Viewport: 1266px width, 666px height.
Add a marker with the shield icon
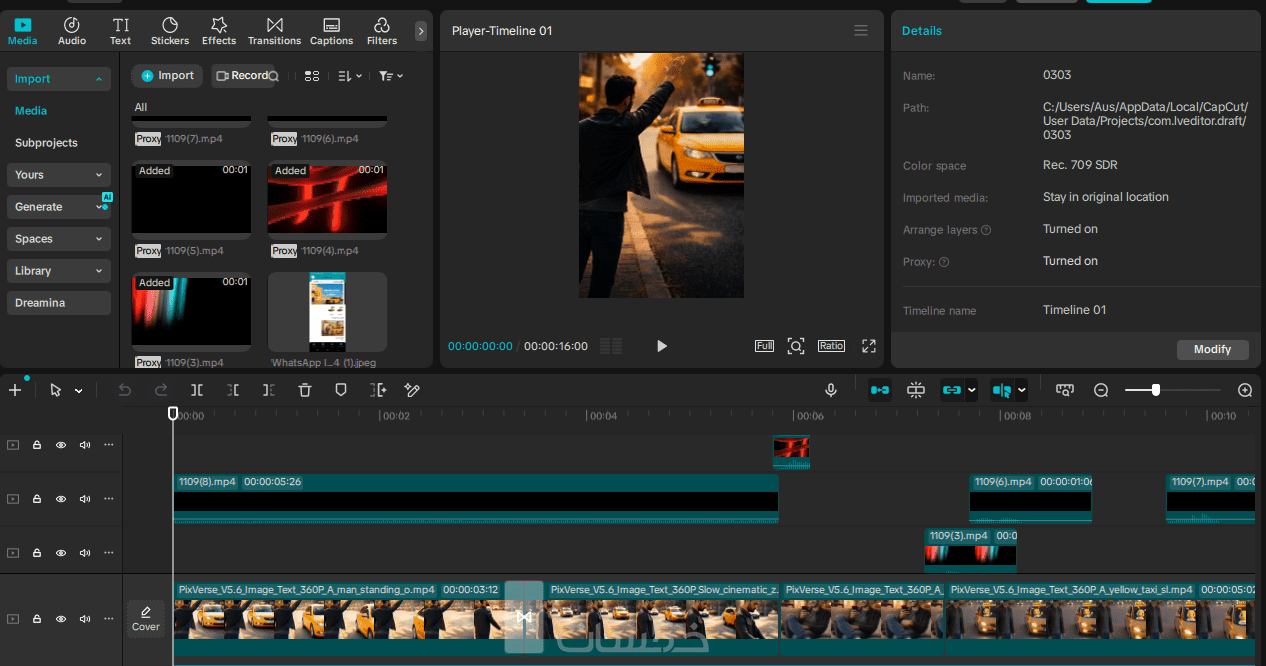click(x=341, y=390)
